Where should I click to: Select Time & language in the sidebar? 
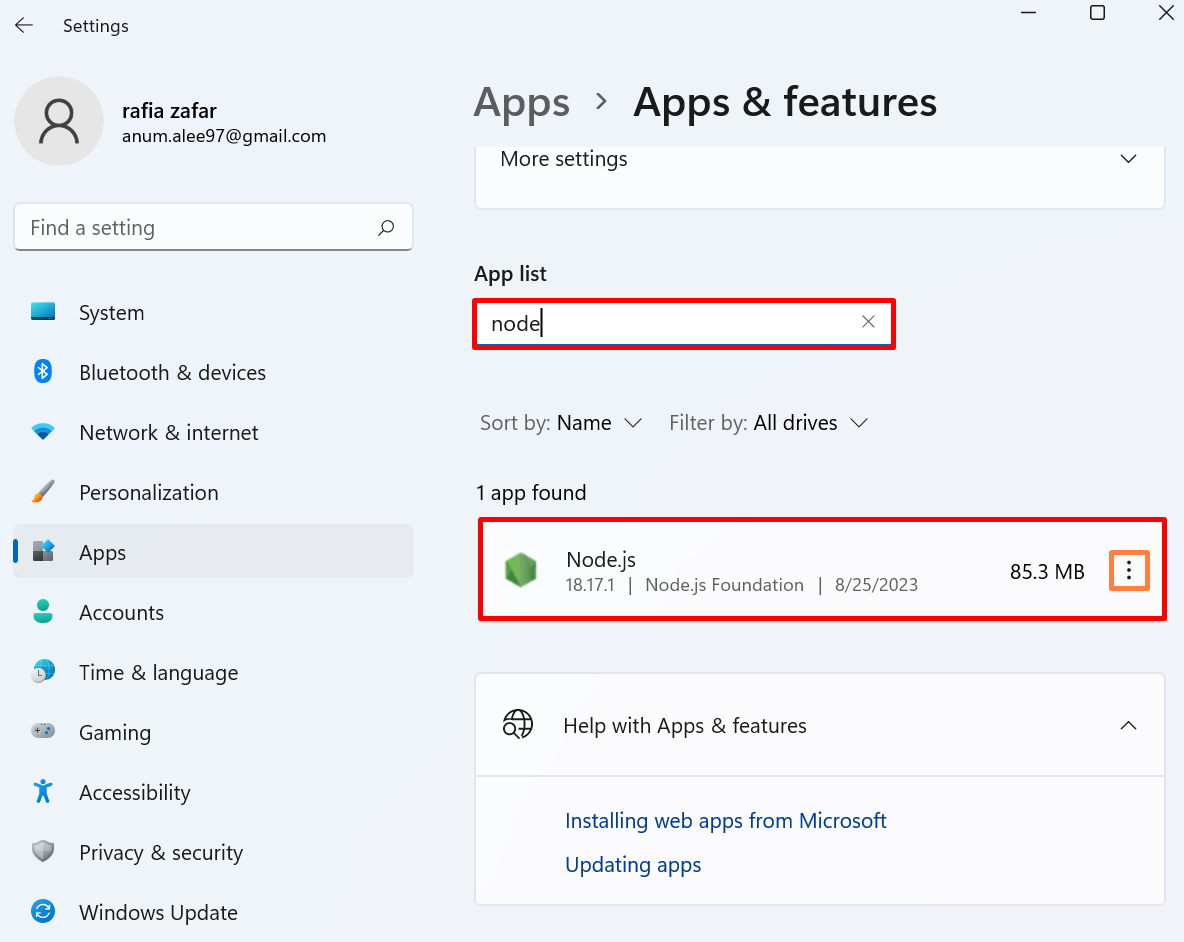pos(214,672)
